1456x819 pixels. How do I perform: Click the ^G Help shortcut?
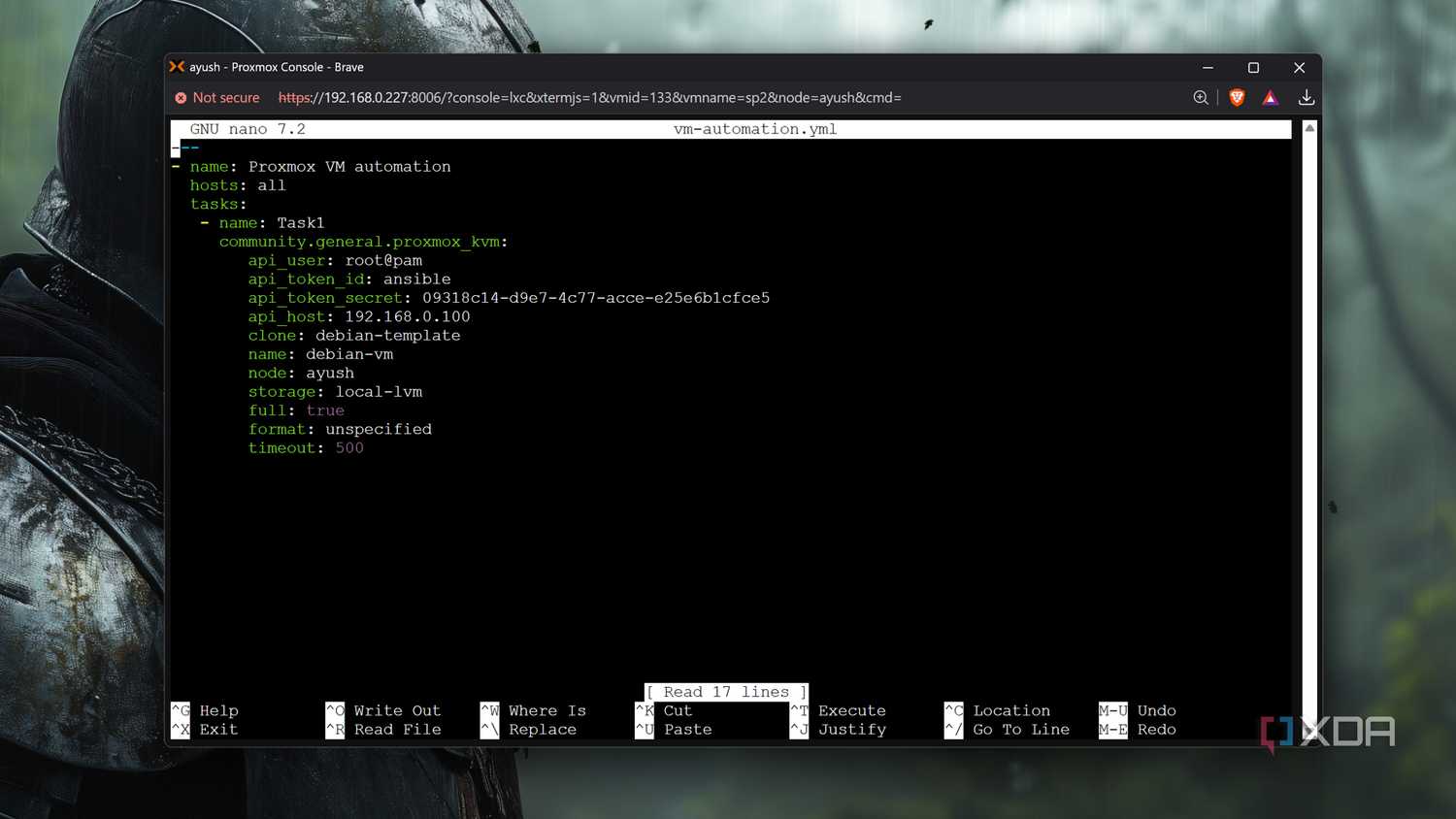(x=205, y=711)
